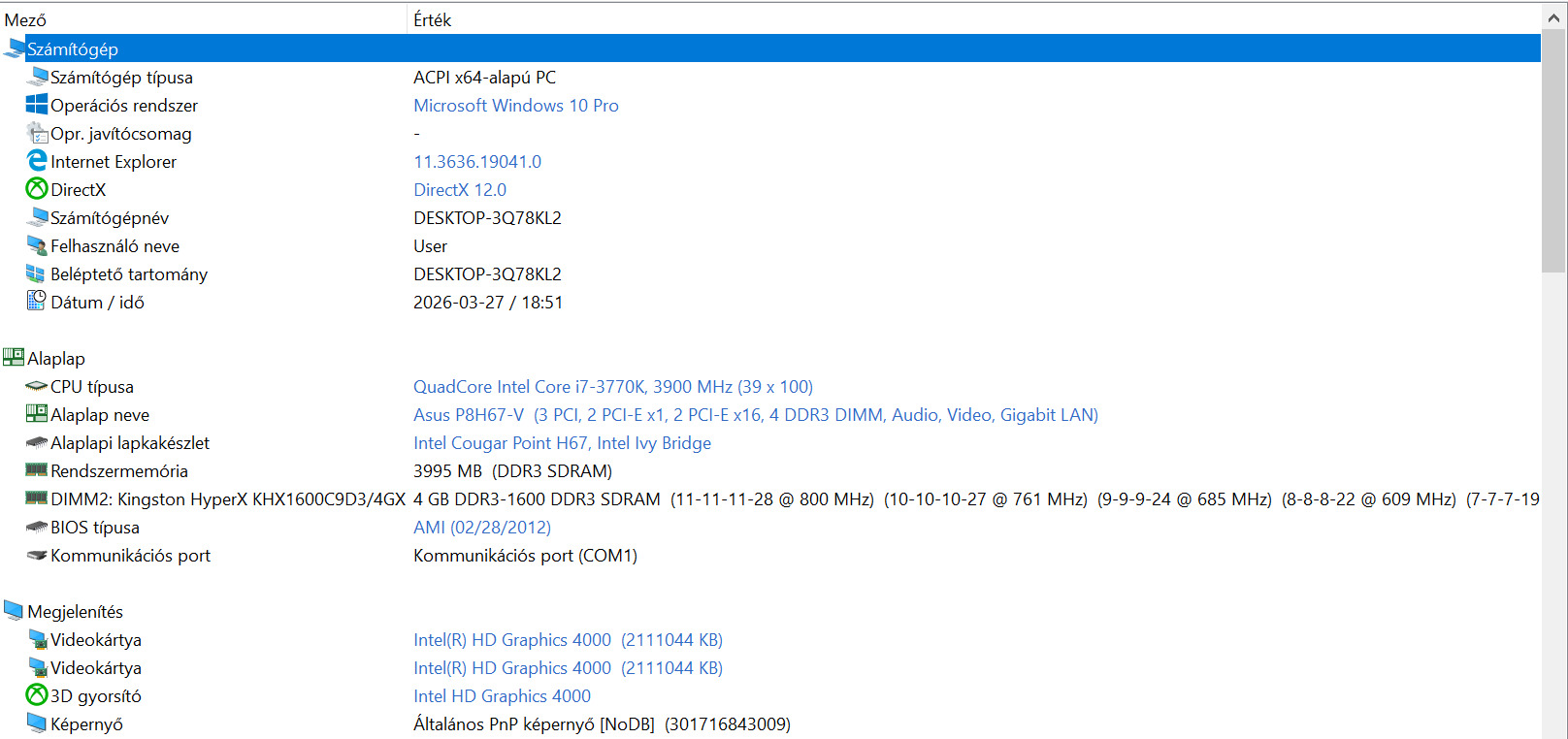Select the 2026-03-27 / 18:51 value
This screenshot has width=1568, height=739.
pos(488,302)
